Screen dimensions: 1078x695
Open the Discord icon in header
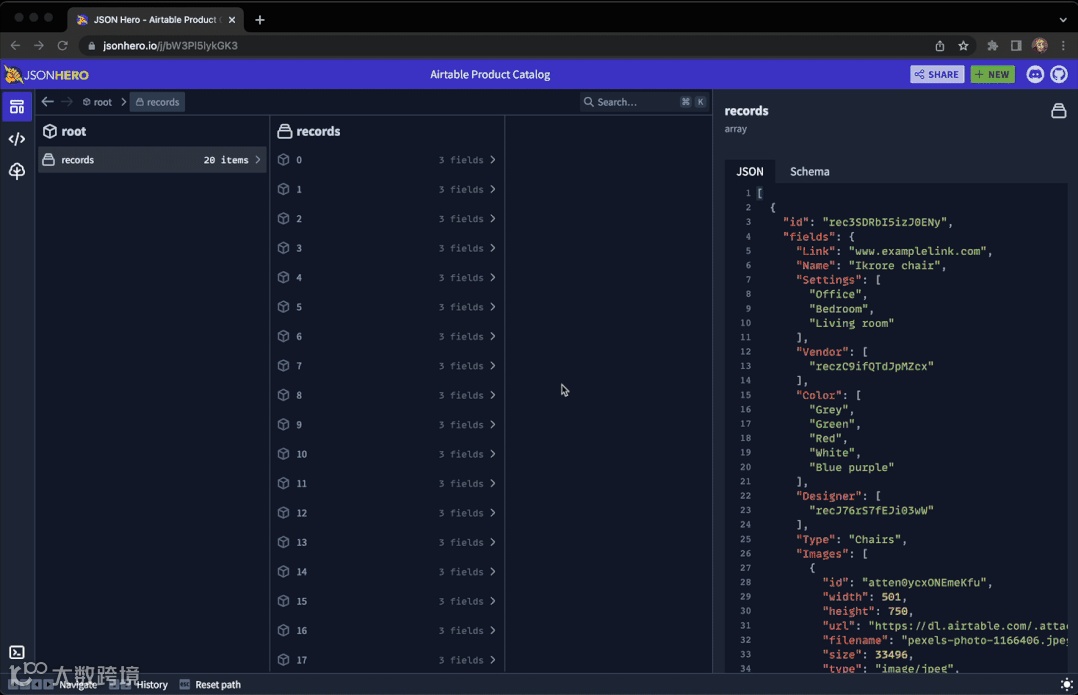coord(1035,74)
